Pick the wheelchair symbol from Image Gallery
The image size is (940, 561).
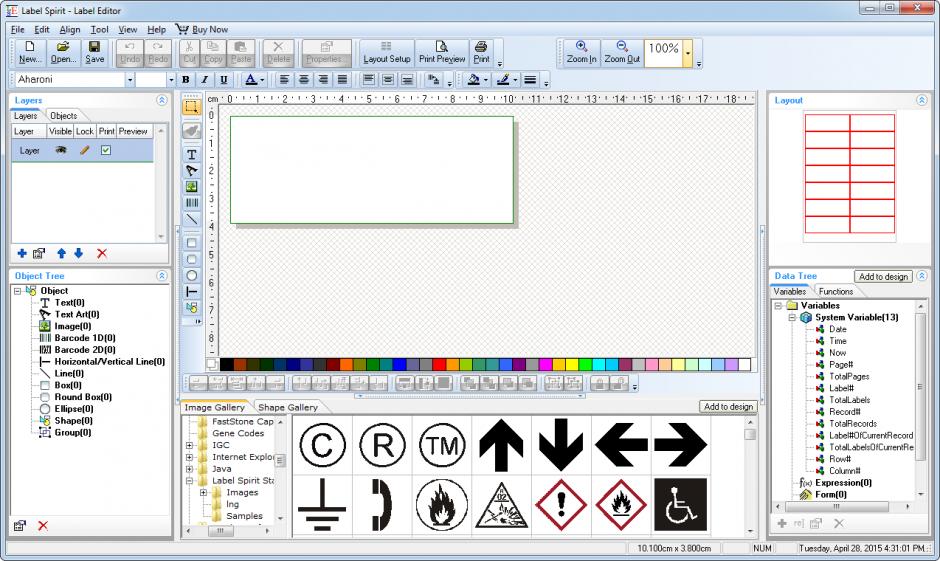click(x=680, y=504)
